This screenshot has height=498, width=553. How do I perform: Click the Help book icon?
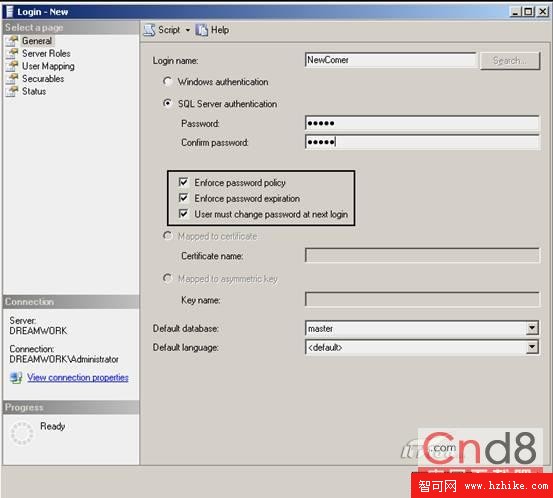click(x=202, y=30)
